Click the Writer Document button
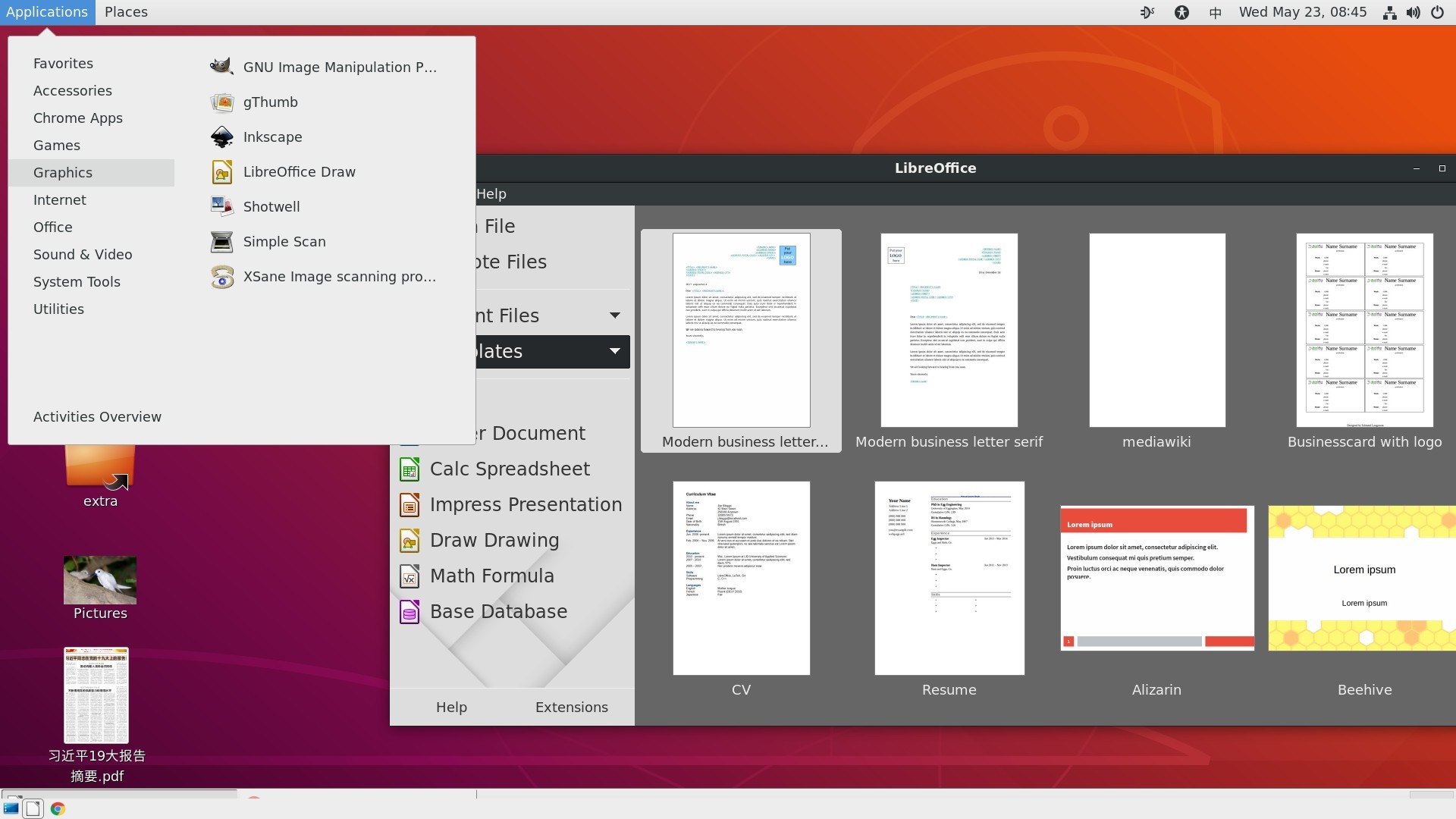 (x=531, y=434)
